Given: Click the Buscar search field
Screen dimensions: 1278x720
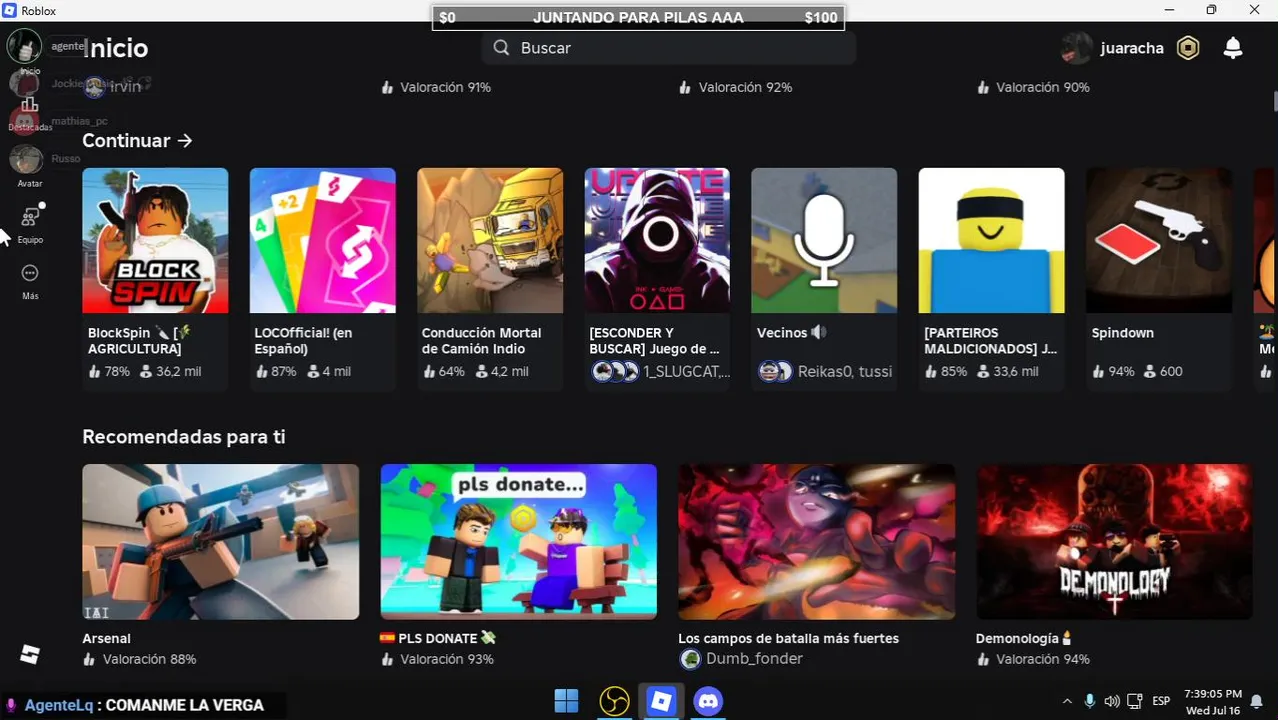Looking at the screenshot, I should (x=668, y=48).
